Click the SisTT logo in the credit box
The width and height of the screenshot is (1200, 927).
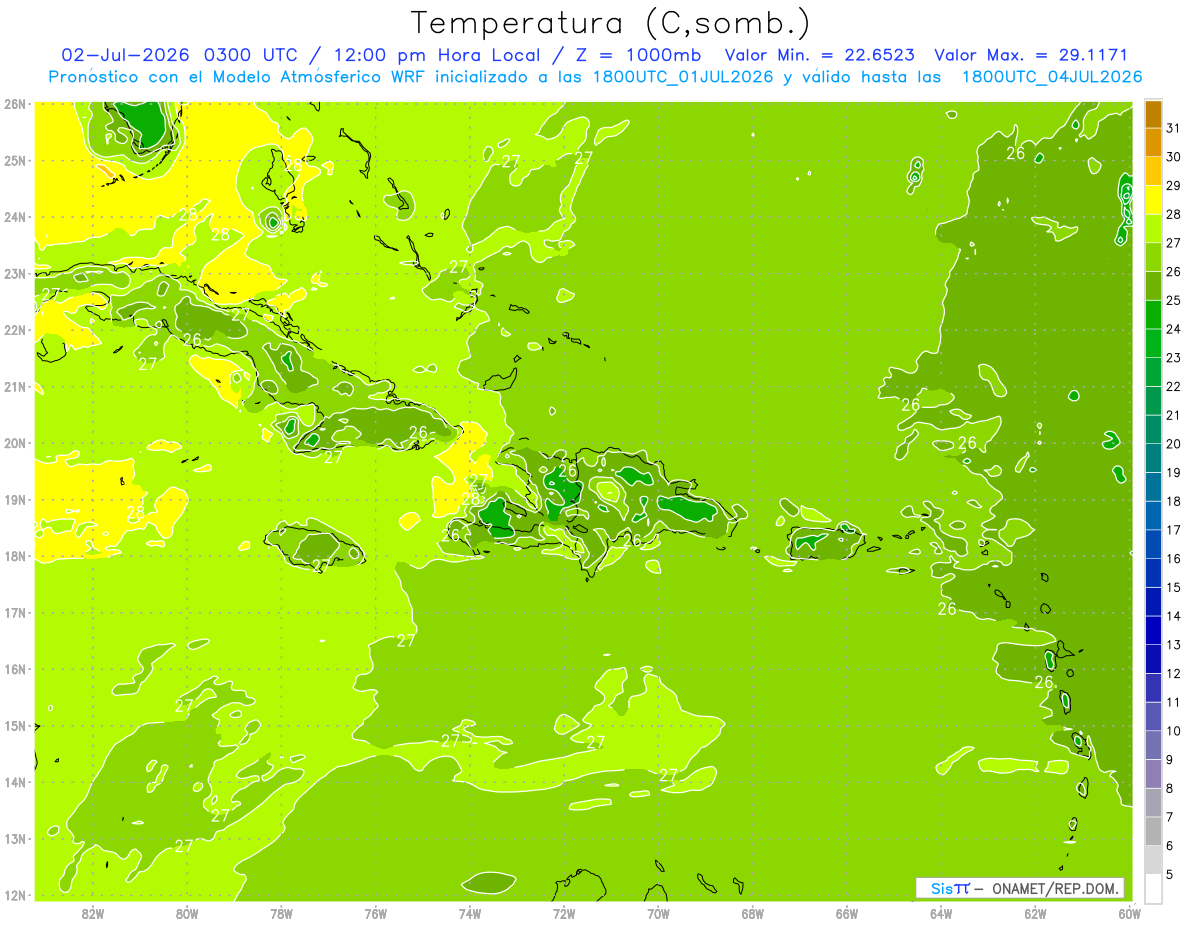click(x=950, y=888)
